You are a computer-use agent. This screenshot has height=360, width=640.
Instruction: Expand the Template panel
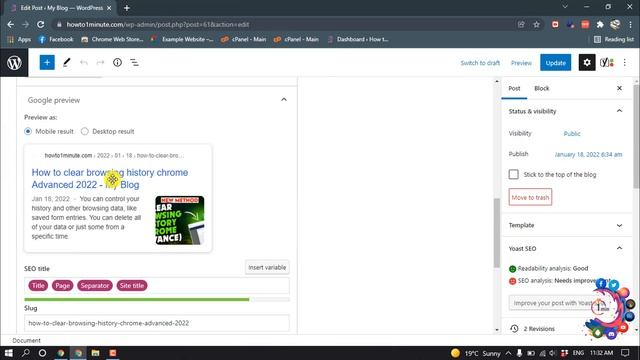(x=619, y=225)
